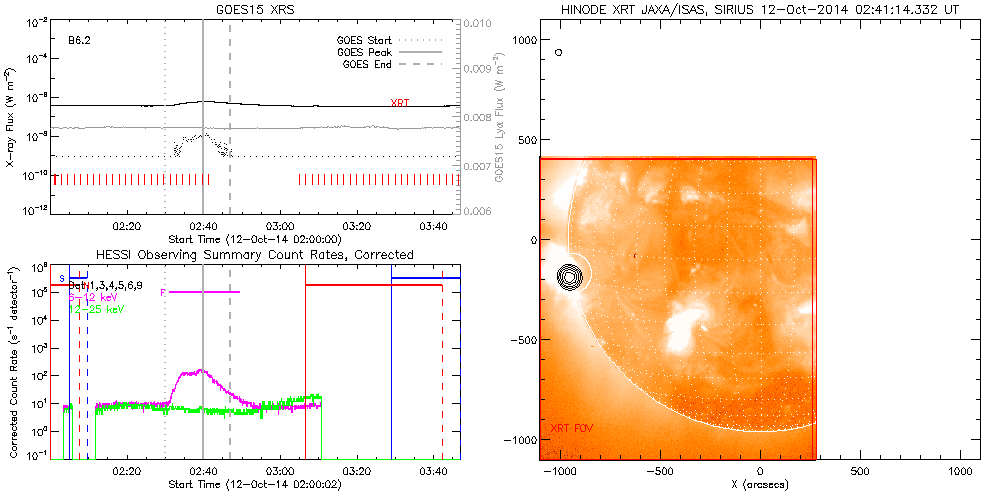Viewport: 1000px width, 500px height.
Task: Click the magenta F flare flag marker
Action: point(162,292)
